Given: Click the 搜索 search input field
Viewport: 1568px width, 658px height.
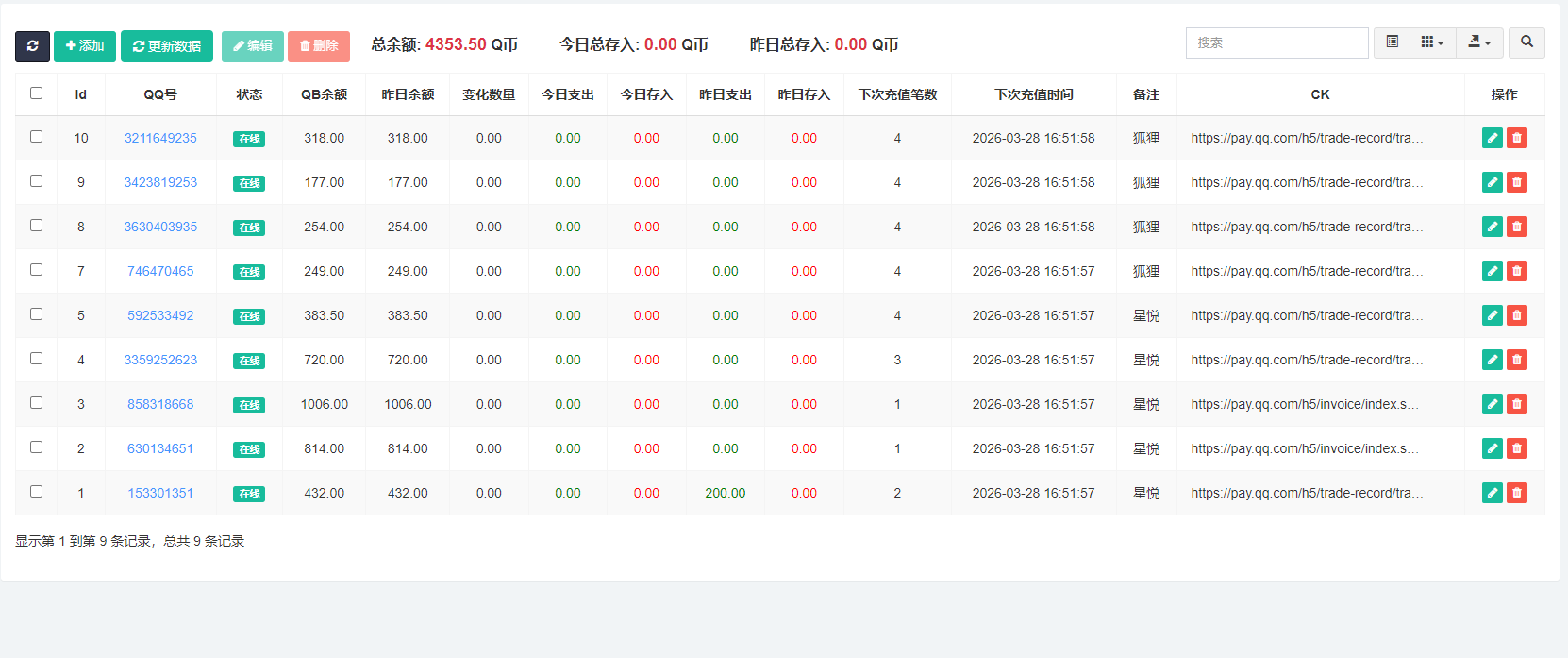Looking at the screenshot, I should tap(1276, 42).
